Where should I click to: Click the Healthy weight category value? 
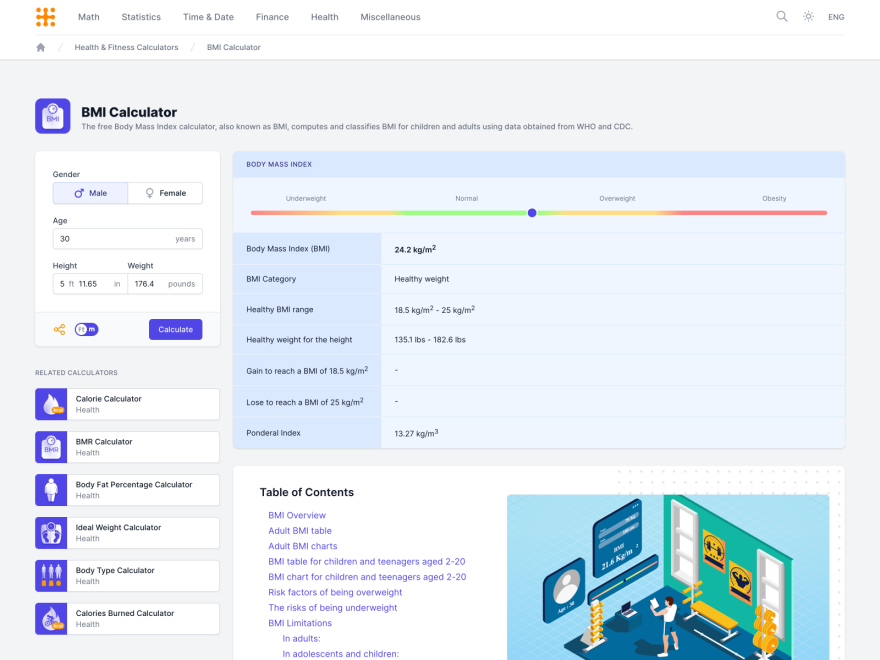(421, 279)
